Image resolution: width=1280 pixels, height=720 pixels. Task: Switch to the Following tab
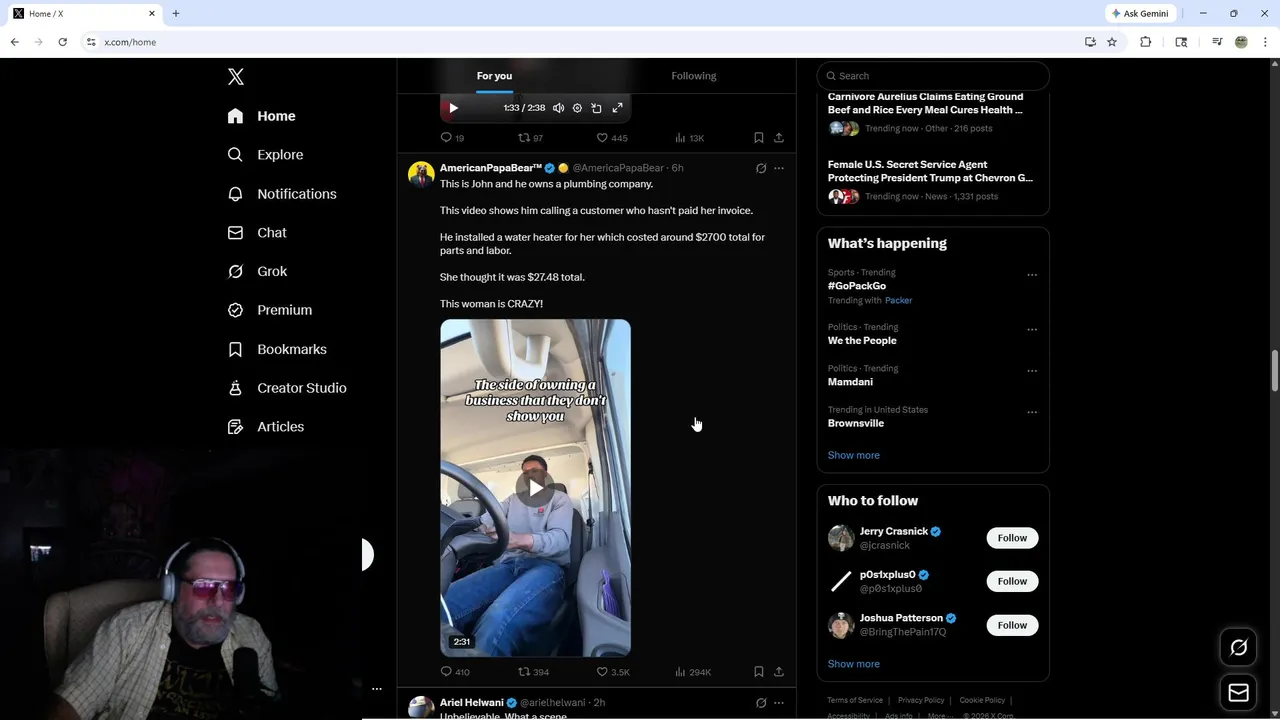694,76
